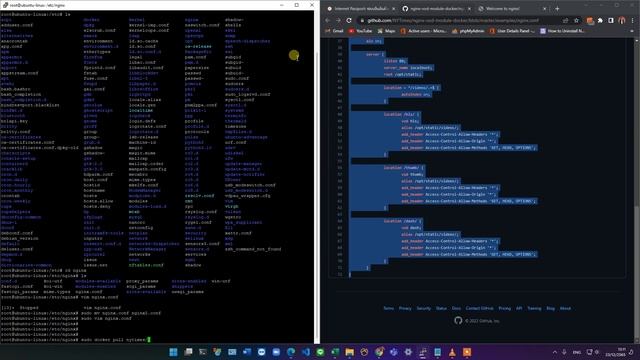The width and height of the screenshot is (640, 360).
Task: Click the microphone tray icon
Action: point(564,352)
